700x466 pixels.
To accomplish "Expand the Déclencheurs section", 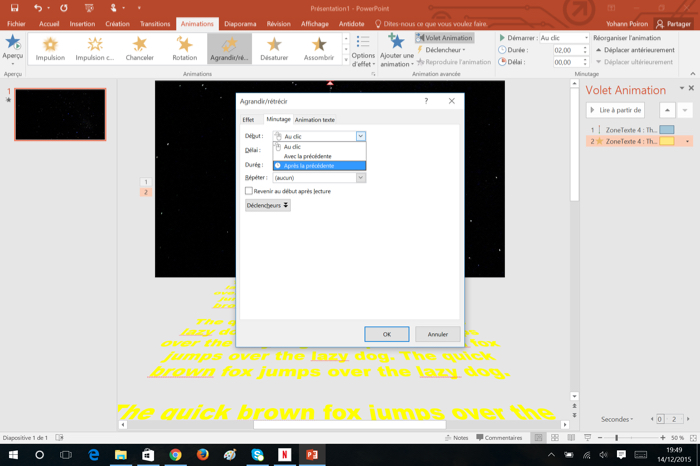I will [x=267, y=206].
